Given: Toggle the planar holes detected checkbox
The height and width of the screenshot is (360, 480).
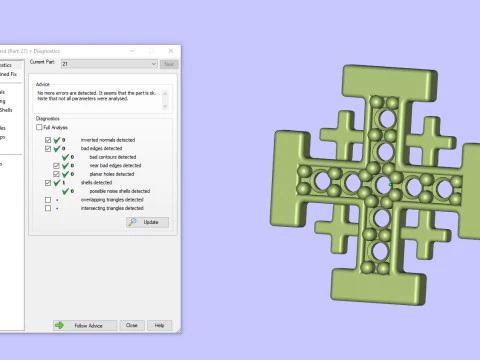Looking at the screenshot, I should pos(56,174).
